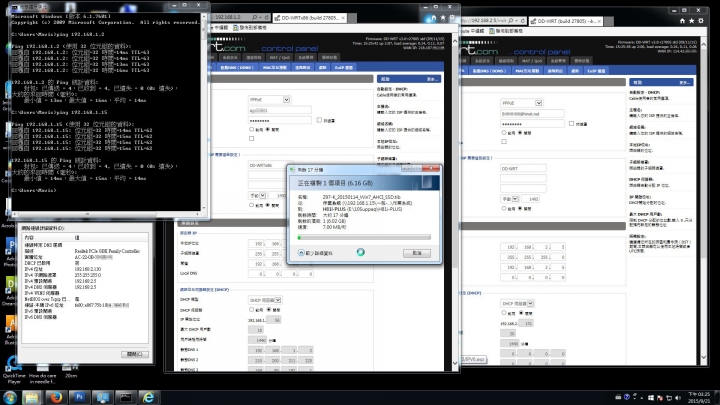Open the MAC sub-tab in left DD-WRT page
The image size is (720, 405).
[275, 68]
